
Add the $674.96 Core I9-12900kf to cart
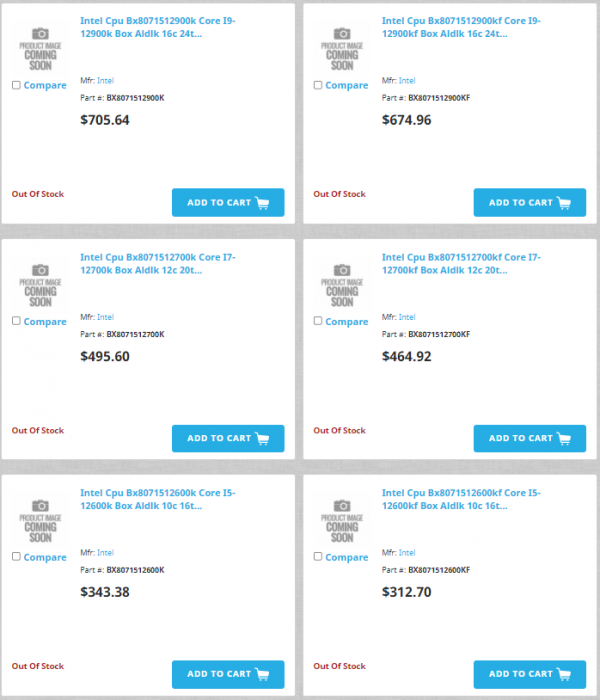click(x=530, y=203)
